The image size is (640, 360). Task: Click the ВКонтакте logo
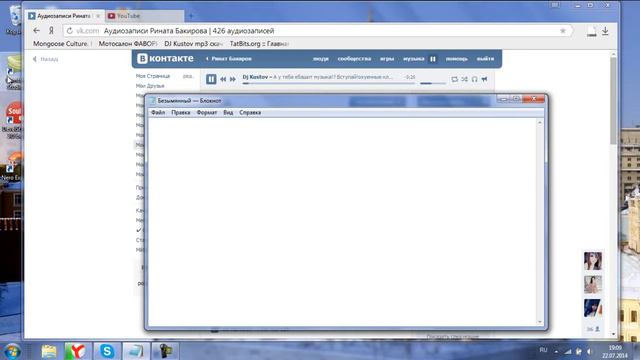(x=165, y=58)
